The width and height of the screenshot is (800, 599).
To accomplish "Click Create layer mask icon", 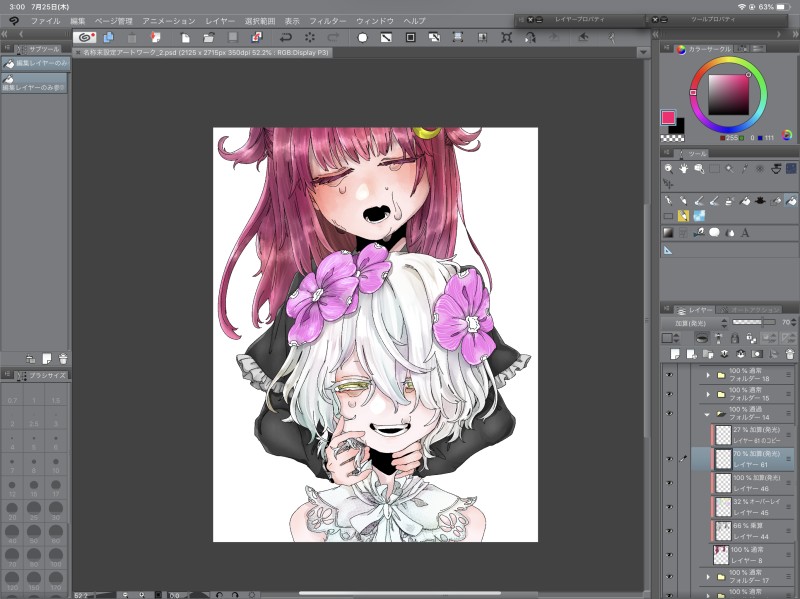I will pyautogui.click(x=757, y=354).
